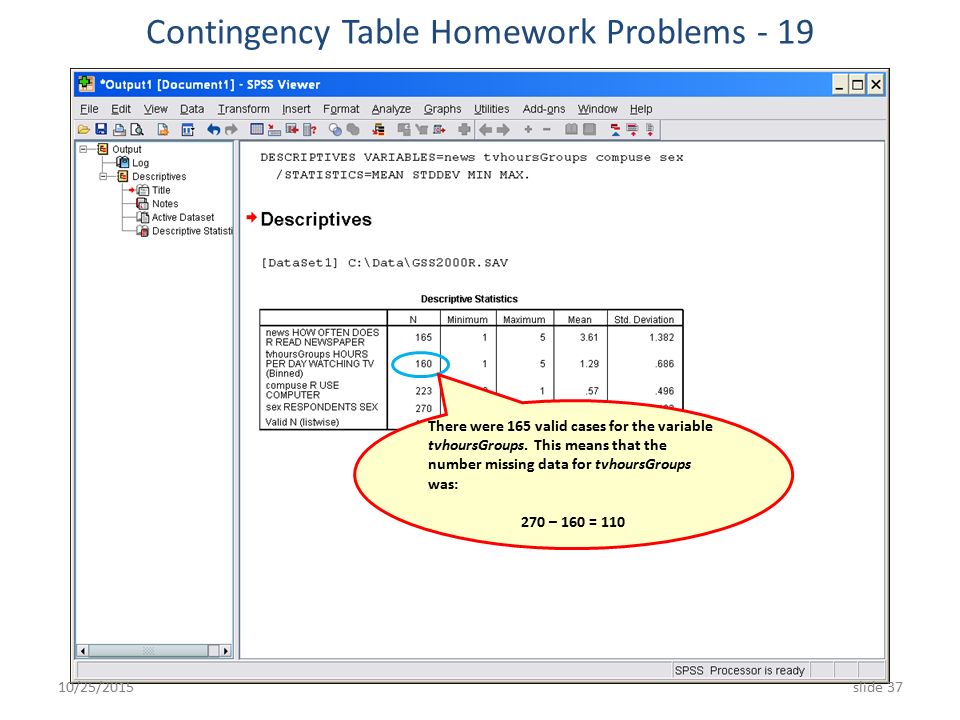Screen dimensions: 960x720
Task: Click the Select Last Output toolbar icon
Action: pyautogui.click(x=379, y=129)
